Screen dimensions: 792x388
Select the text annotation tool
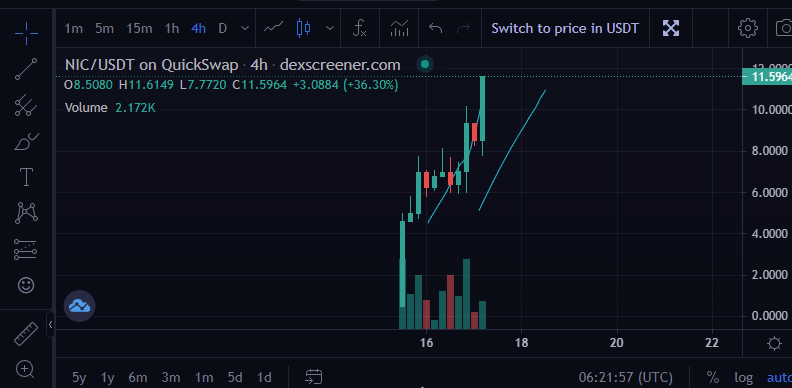(x=26, y=177)
